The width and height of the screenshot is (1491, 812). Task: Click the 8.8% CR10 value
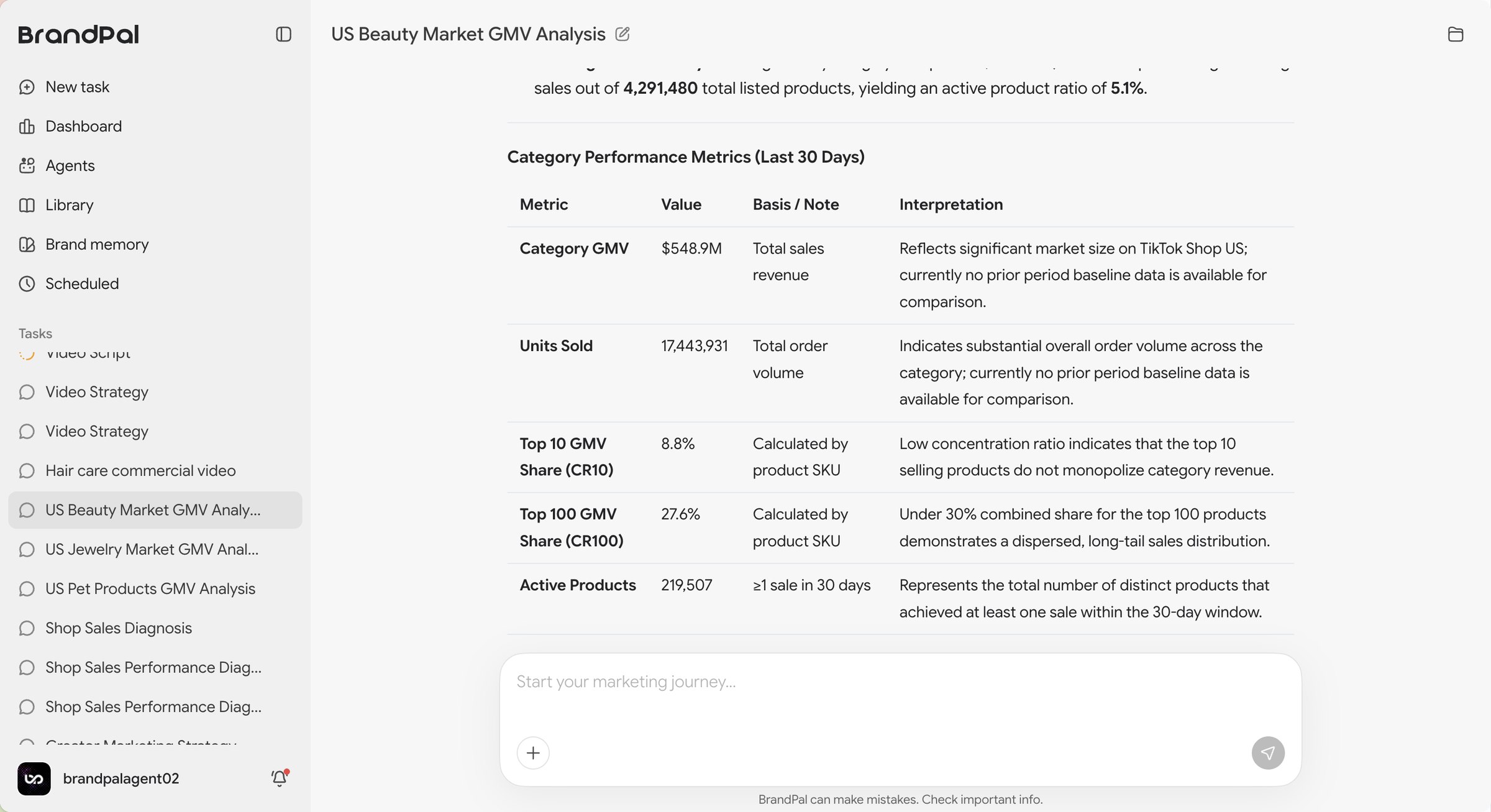(x=678, y=444)
